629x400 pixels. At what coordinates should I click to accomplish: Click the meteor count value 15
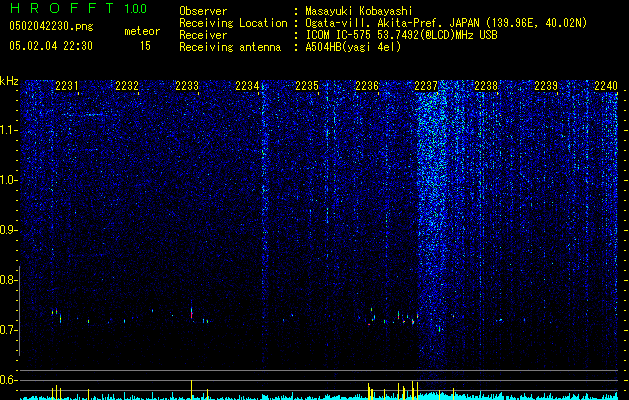(145, 46)
